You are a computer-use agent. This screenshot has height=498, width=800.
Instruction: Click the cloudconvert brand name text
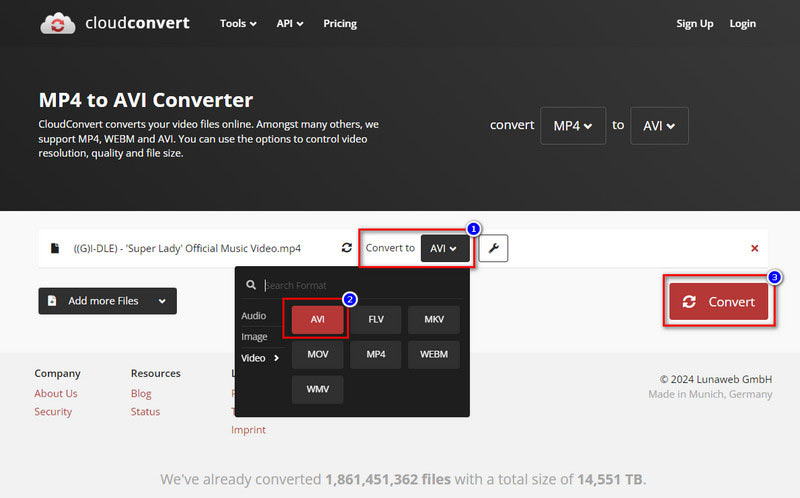[137, 23]
